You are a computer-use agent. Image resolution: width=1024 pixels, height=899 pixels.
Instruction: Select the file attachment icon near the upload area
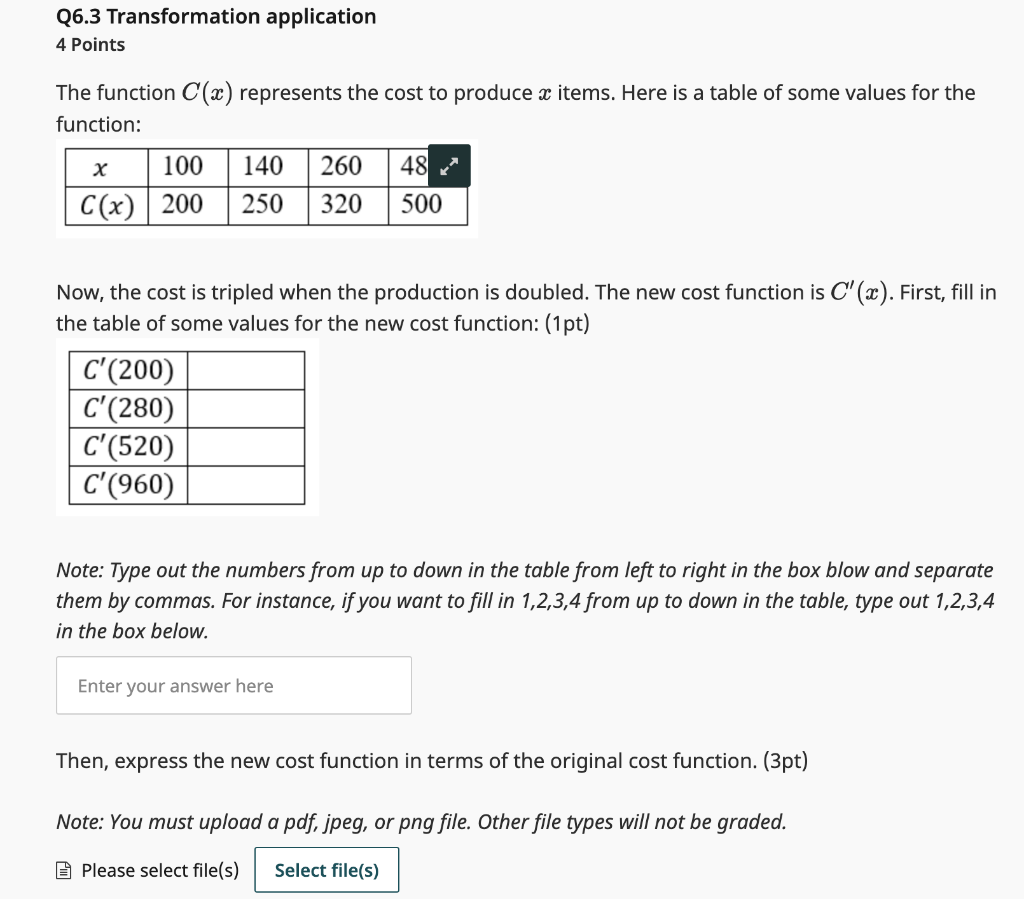(64, 869)
